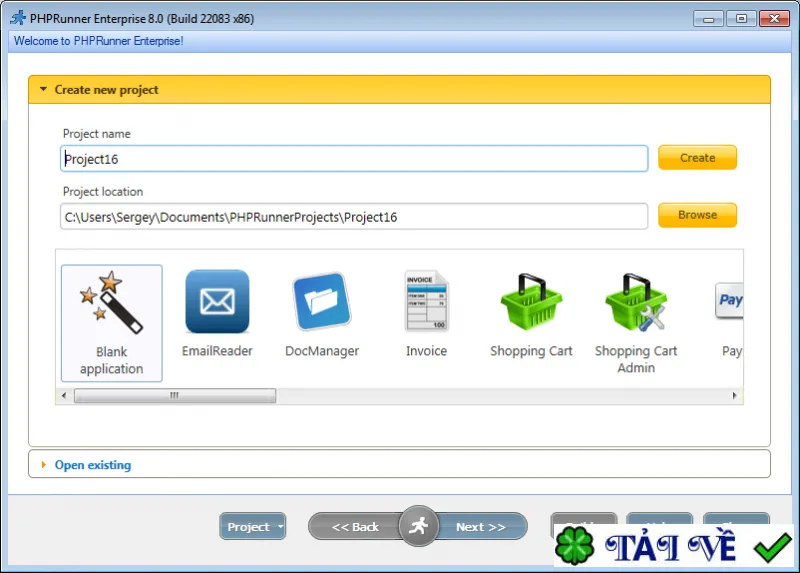
Task: Click the running man icon in navigation bar
Action: pyautogui.click(x=418, y=526)
